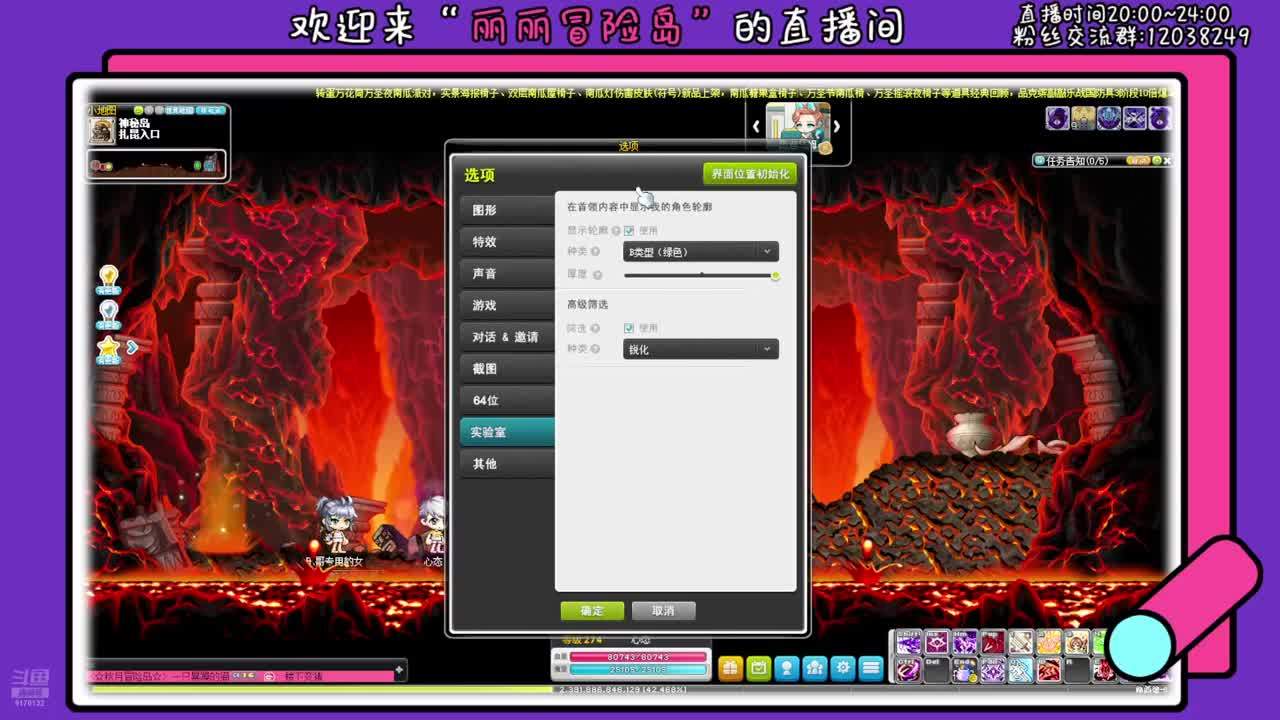Open the gear settings icon in menu bar
Image resolution: width=1280 pixels, height=720 pixels.
(x=843, y=668)
